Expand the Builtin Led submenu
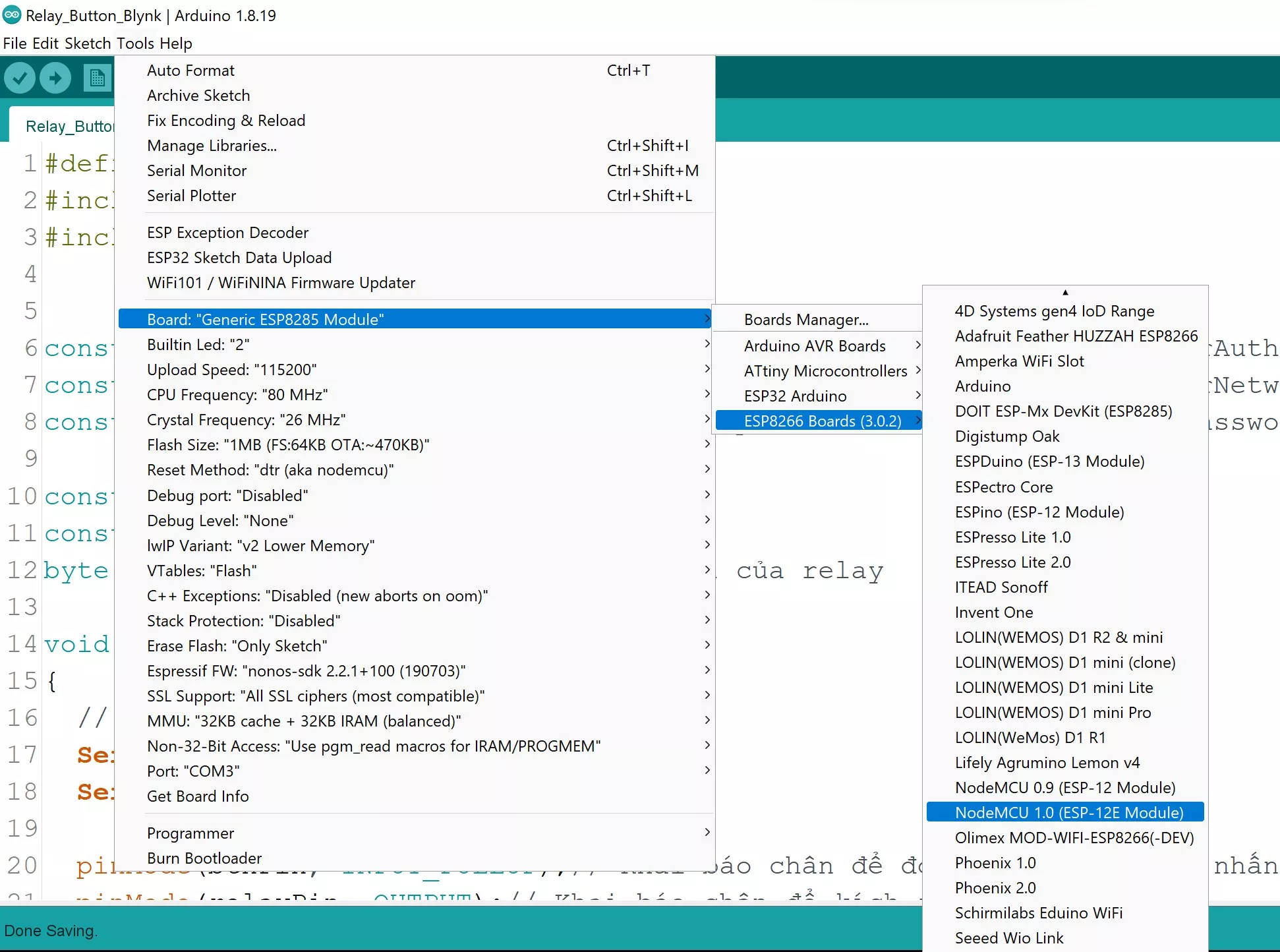This screenshot has height=952, width=1280. 415,345
